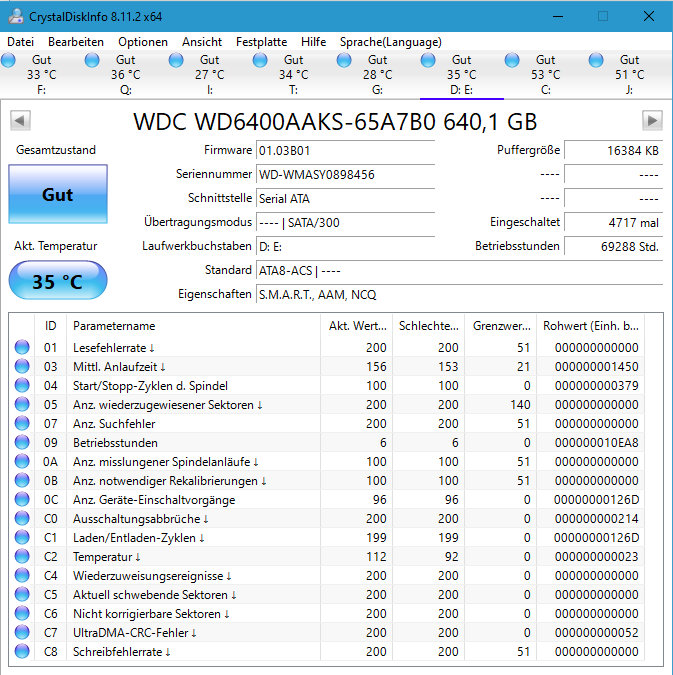Image resolution: width=673 pixels, height=675 pixels.
Task: Open the Optionen menu
Action: pos(143,42)
